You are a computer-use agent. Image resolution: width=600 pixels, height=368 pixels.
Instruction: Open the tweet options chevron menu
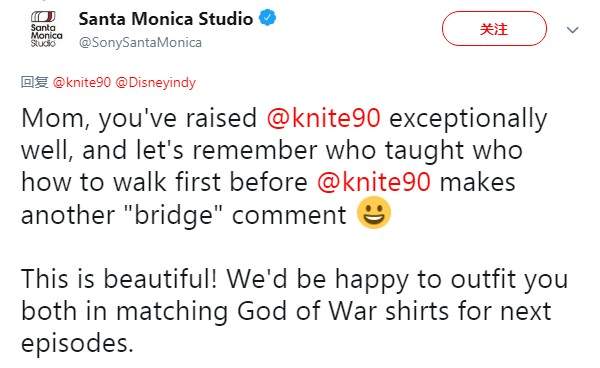pyautogui.click(x=572, y=30)
